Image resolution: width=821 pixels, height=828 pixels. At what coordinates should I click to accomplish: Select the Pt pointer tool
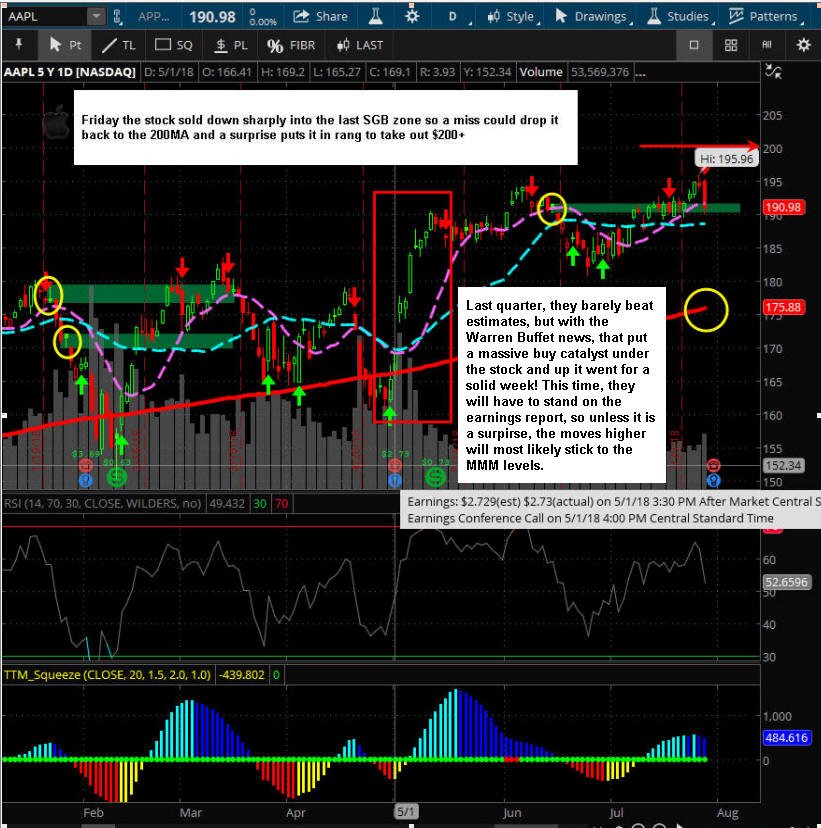click(64, 45)
